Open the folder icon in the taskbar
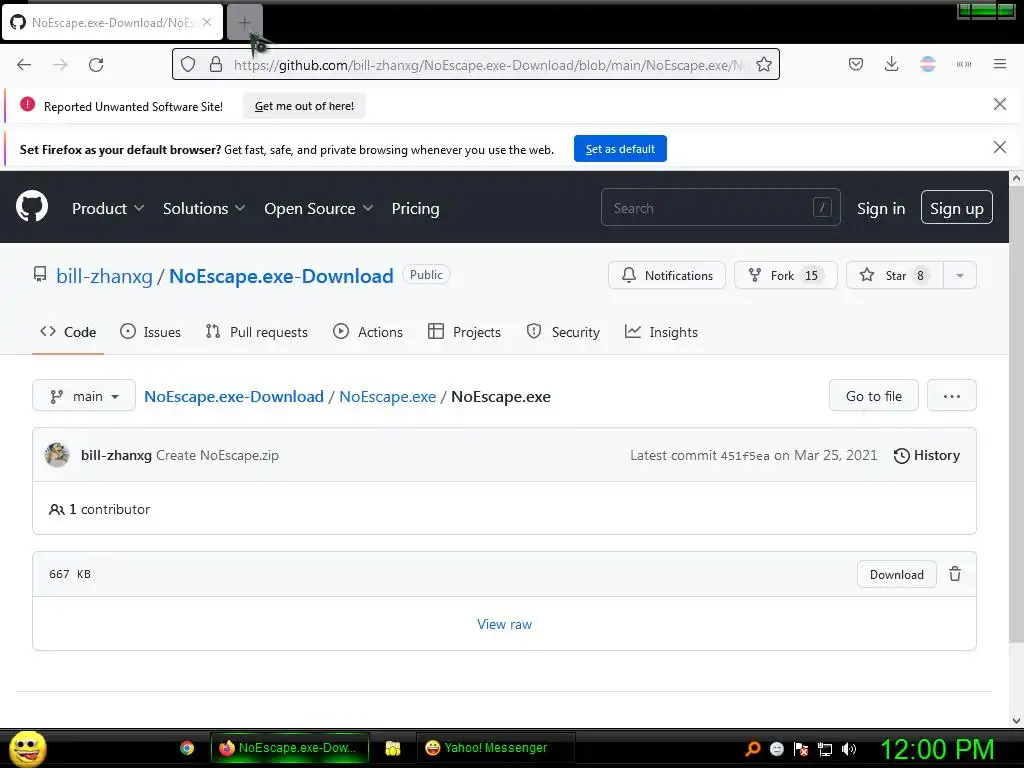Image resolution: width=1024 pixels, height=768 pixels. pos(392,748)
